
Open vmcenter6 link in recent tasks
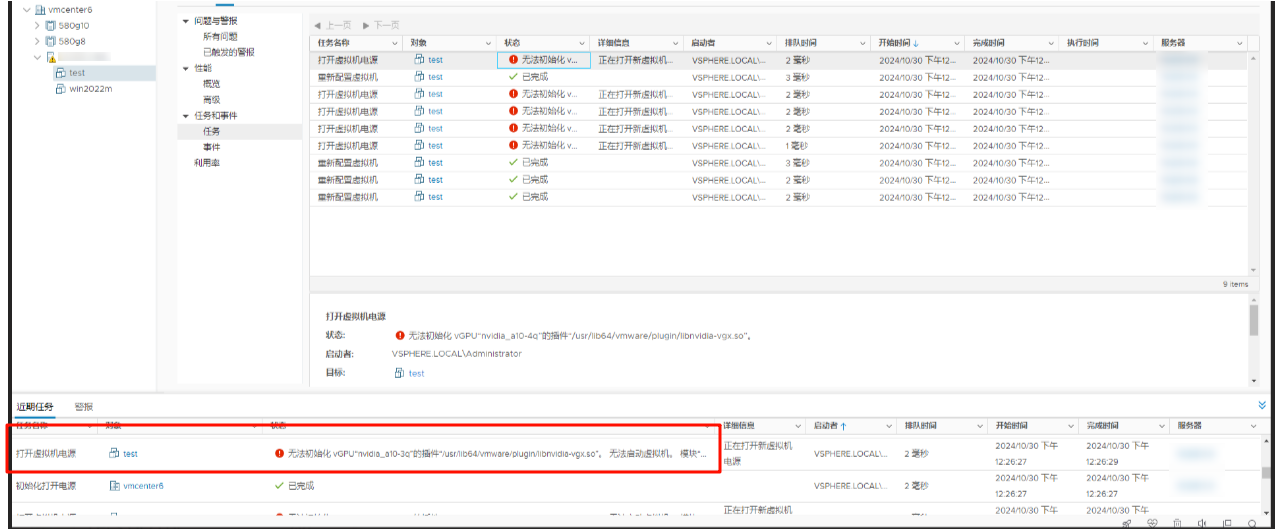click(143, 485)
